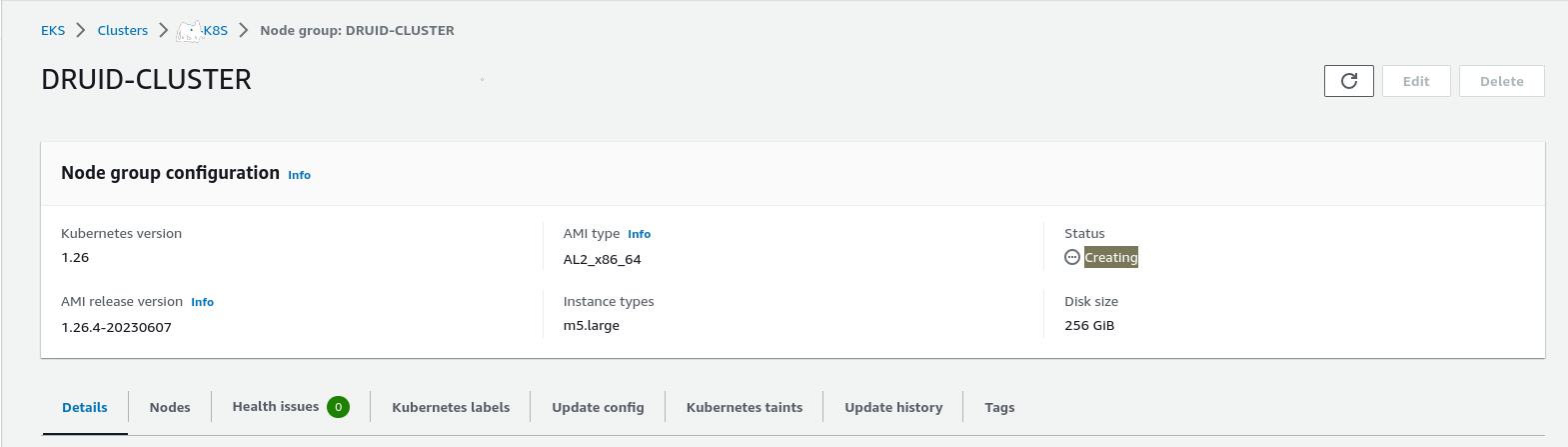This screenshot has height=447, width=1568.
Task: Open the K8S cluster breadcrumb link
Action: 214,30
